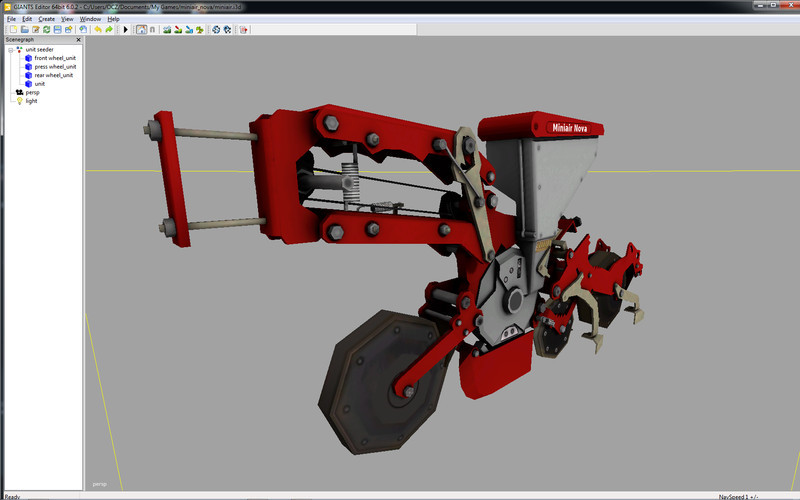The image size is (800, 500).
Task: Open the Create menu
Action: (x=47, y=19)
